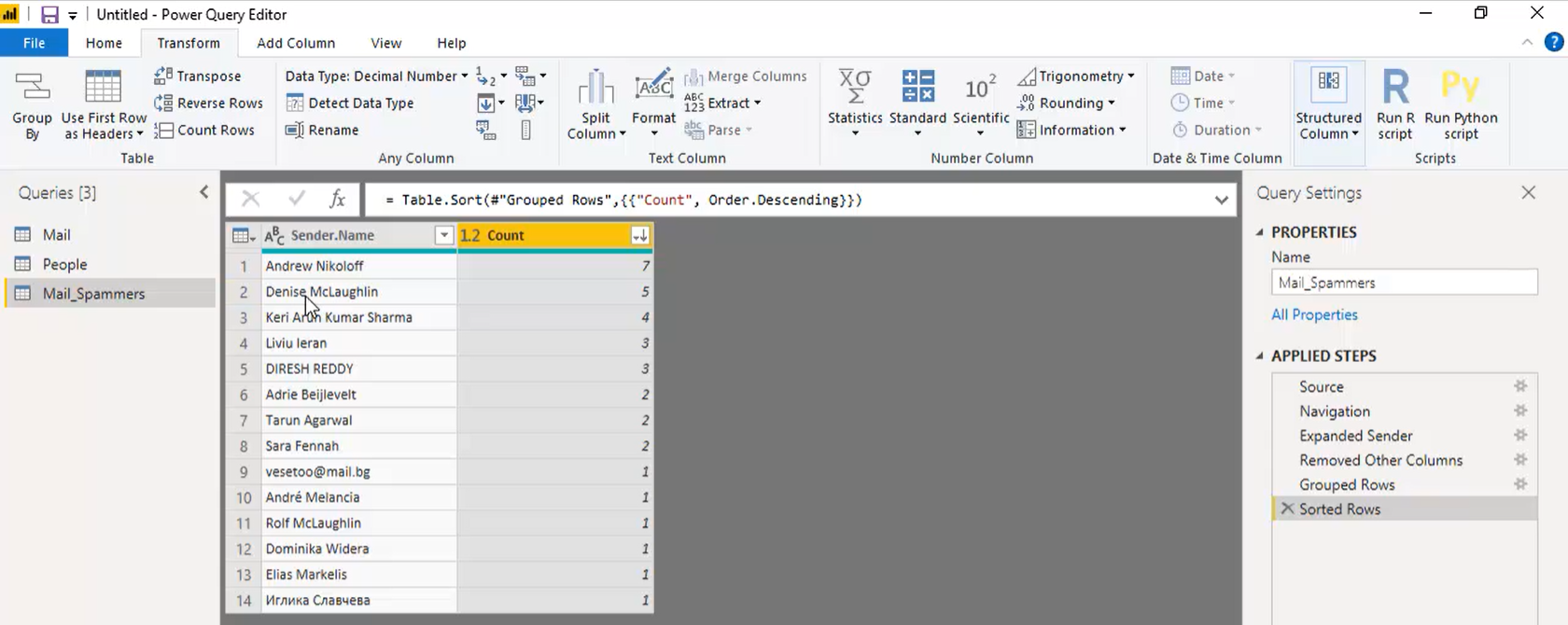The width and height of the screenshot is (1568, 625).
Task: Click the Save icon in title bar
Action: (x=49, y=14)
